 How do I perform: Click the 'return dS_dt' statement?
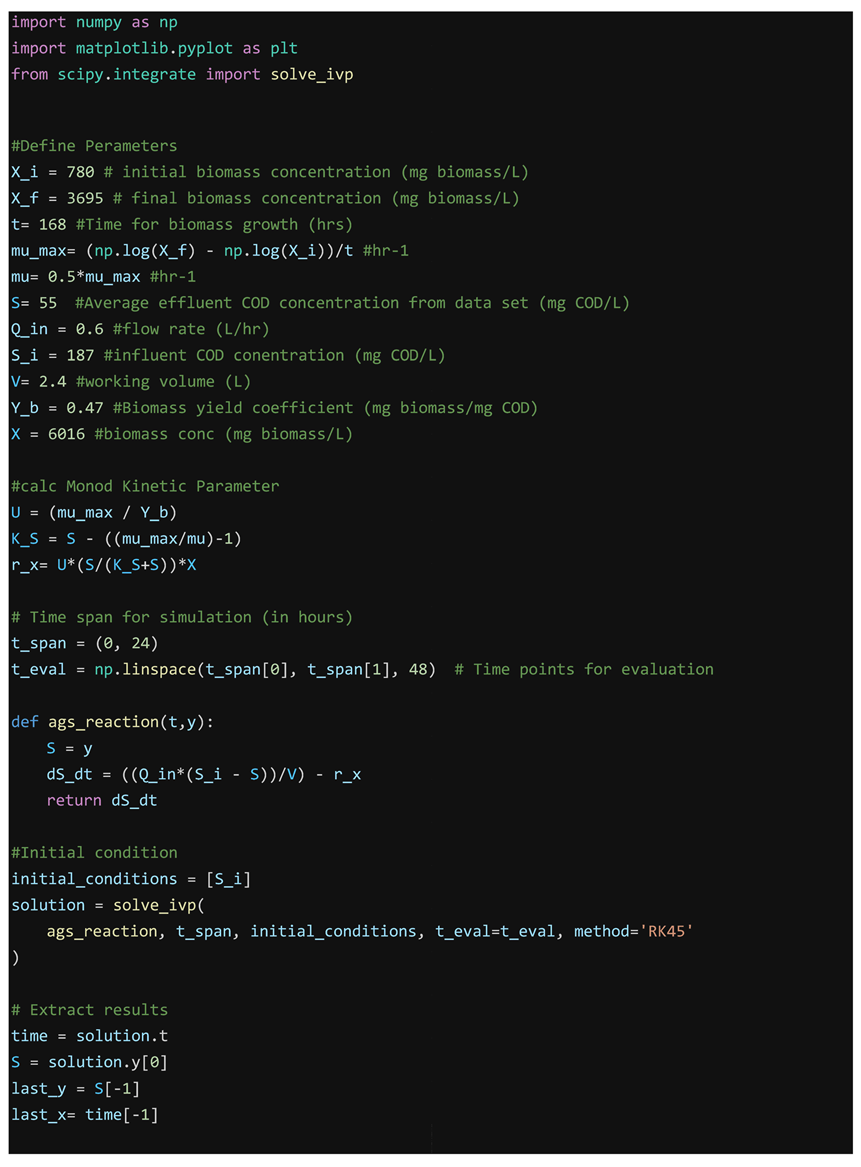102,800
